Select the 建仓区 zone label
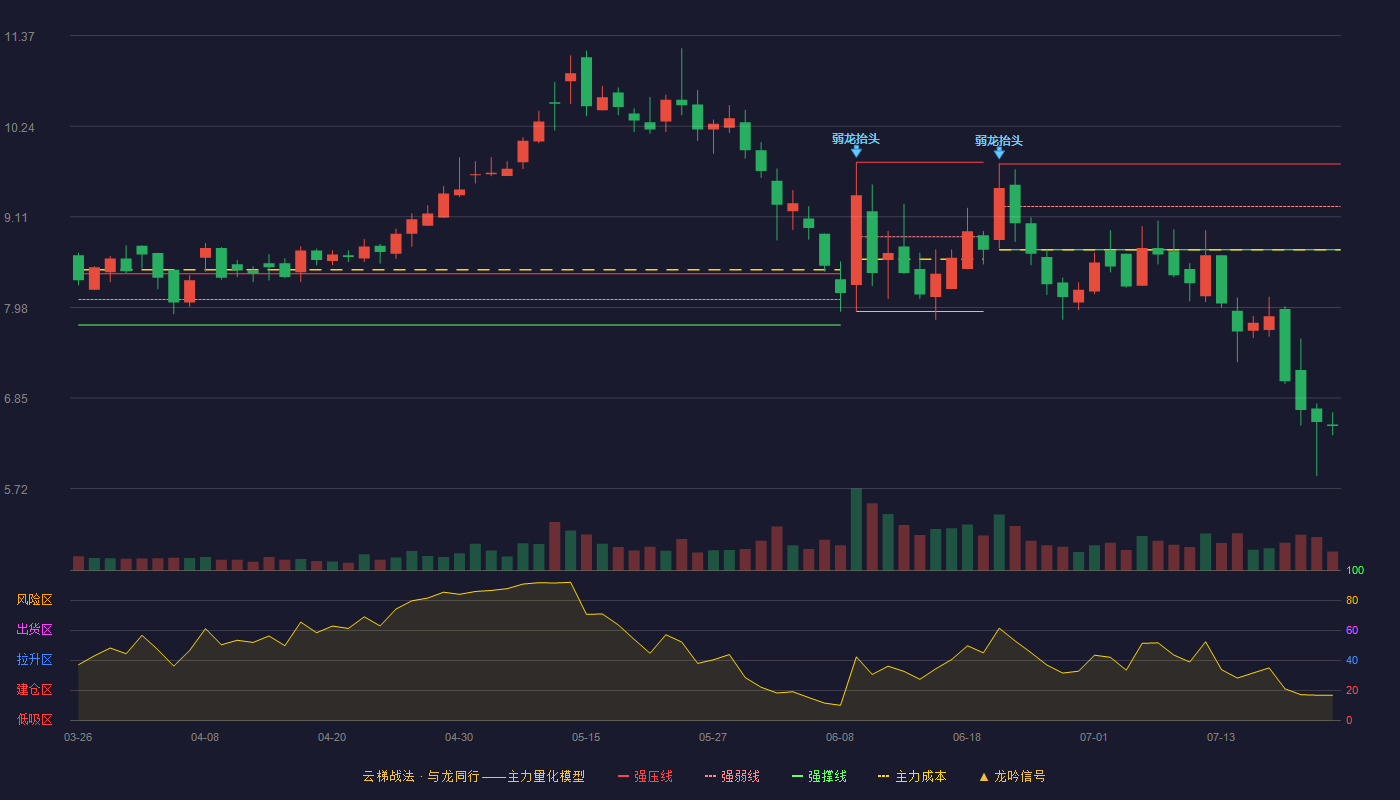The image size is (1400, 800). (x=34, y=690)
